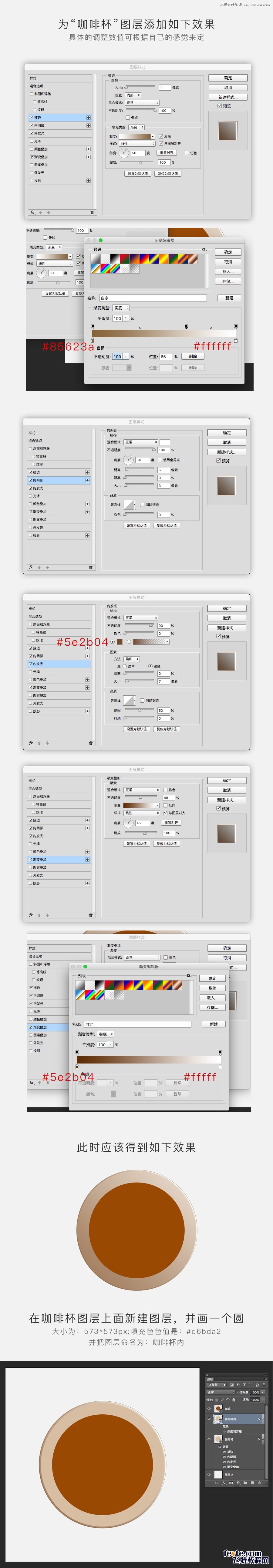
Task: Click the 图层 tab in the Layers panel
Action: pyautogui.click(x=210, y=1379)
